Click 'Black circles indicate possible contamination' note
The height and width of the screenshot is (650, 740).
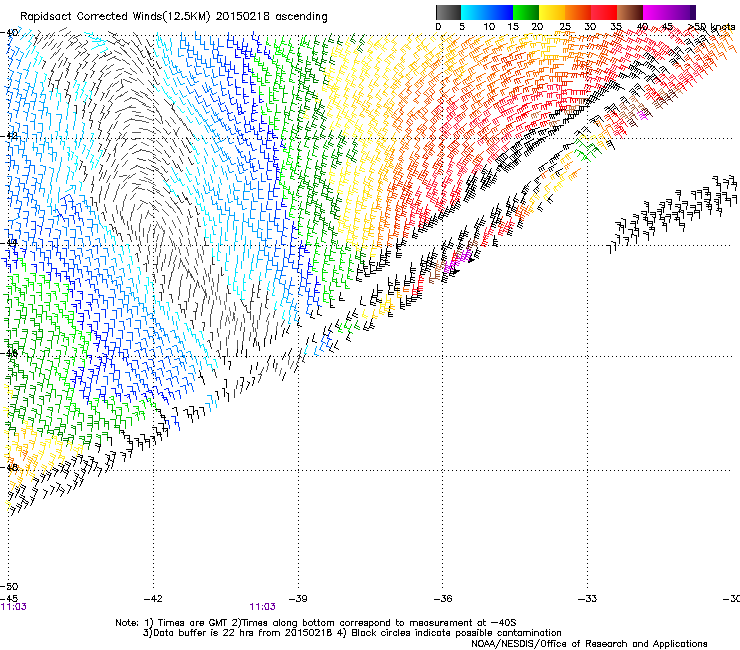pyautogui.click(x=456, y=633)
